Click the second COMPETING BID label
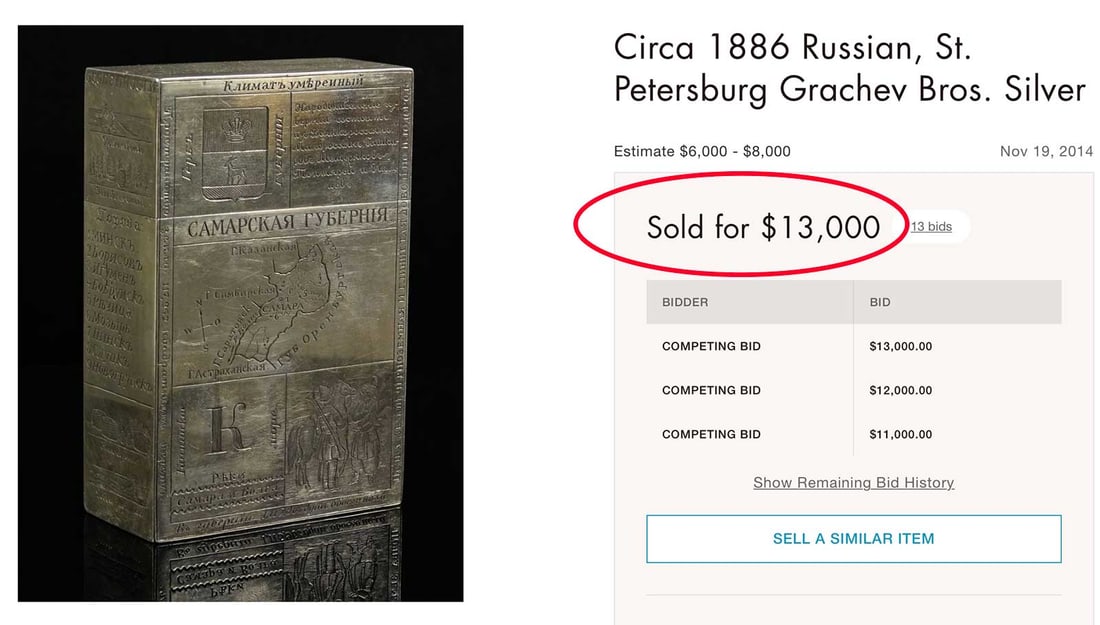Screen dimensions: 1100x625 [711, 390]
